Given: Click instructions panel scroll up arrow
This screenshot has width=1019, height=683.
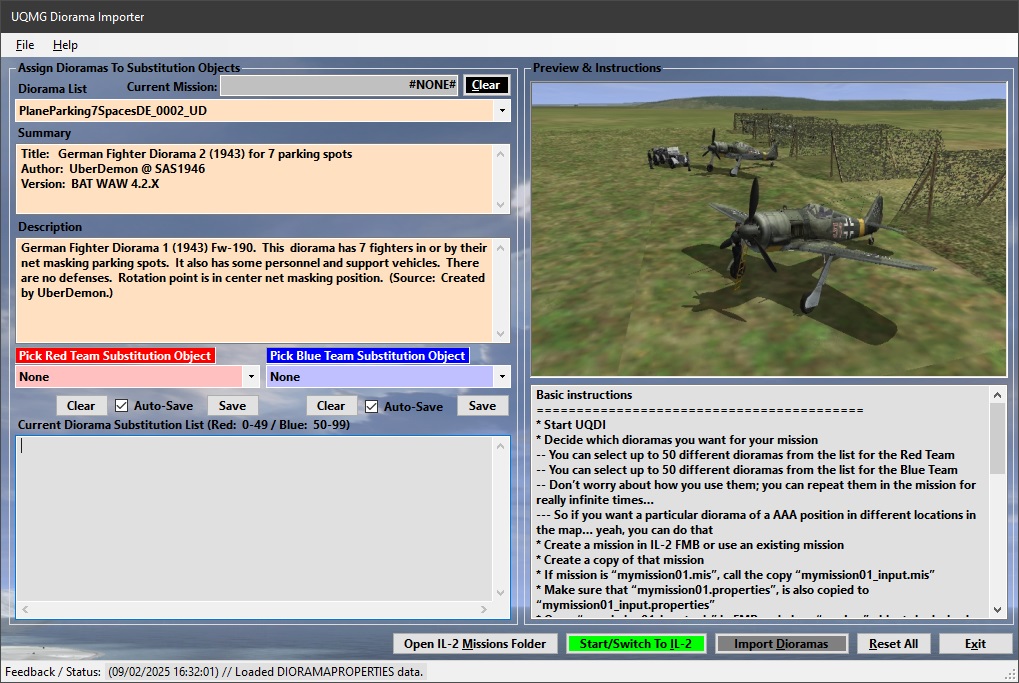Looking at the screenshot, I should tap(998, 394).
